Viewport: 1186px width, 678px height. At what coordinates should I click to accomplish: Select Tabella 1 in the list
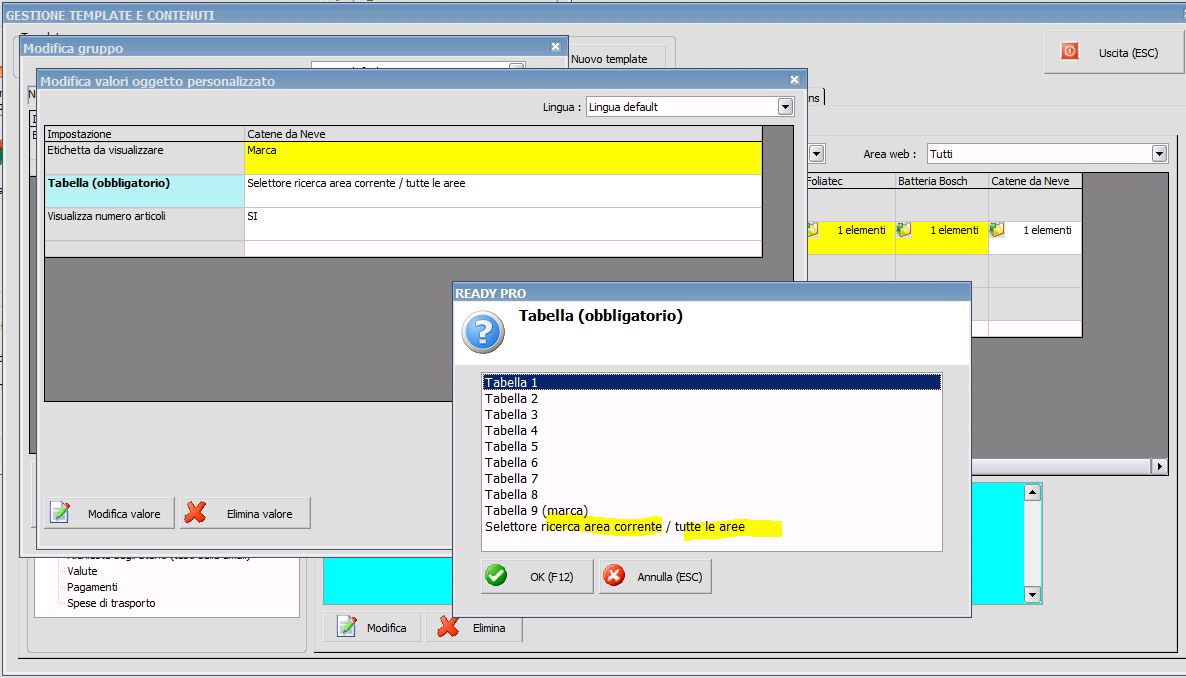click(x=712, y=382)
